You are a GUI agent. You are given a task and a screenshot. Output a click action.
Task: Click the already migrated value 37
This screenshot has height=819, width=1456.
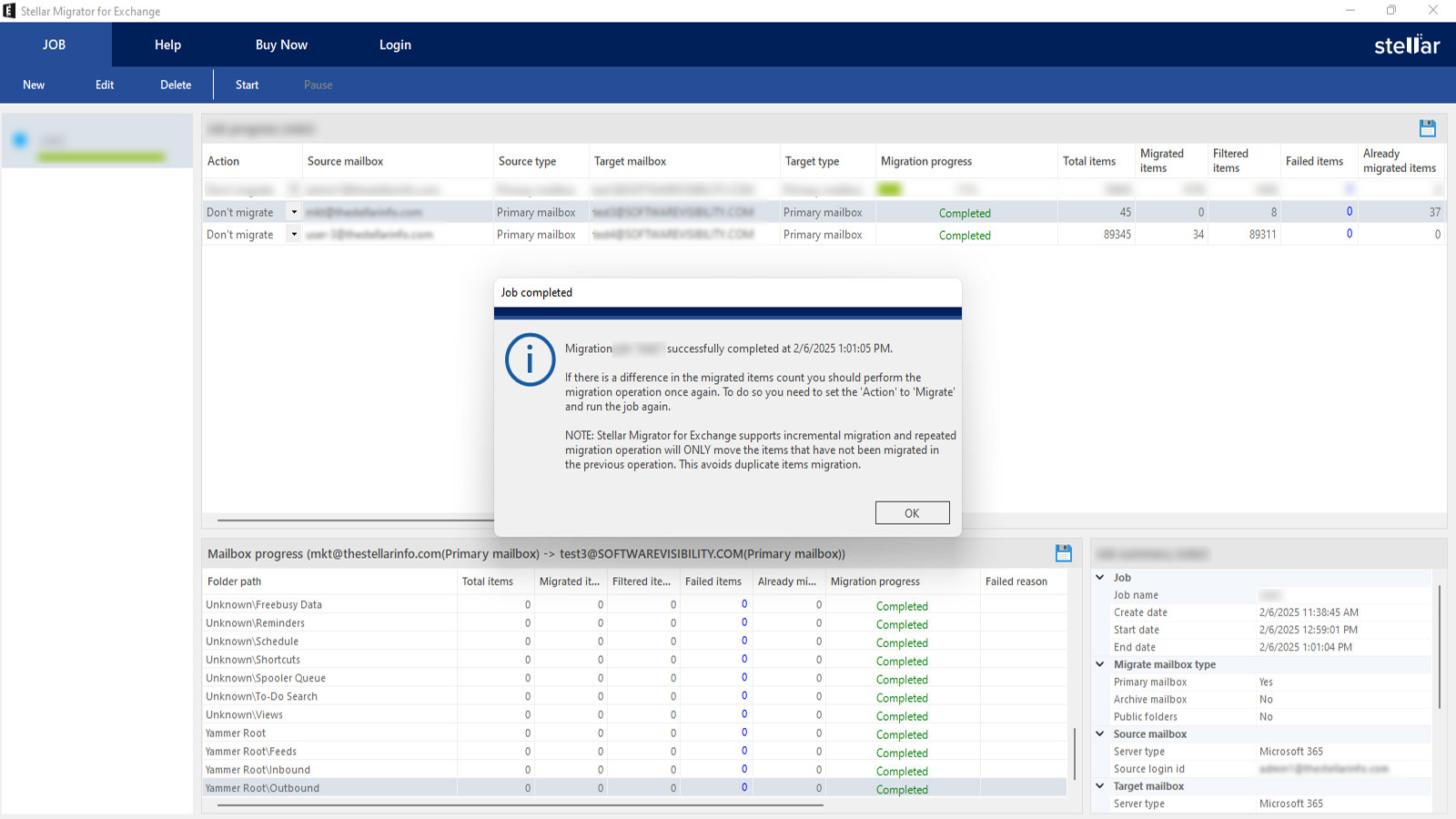point(1435,212)
